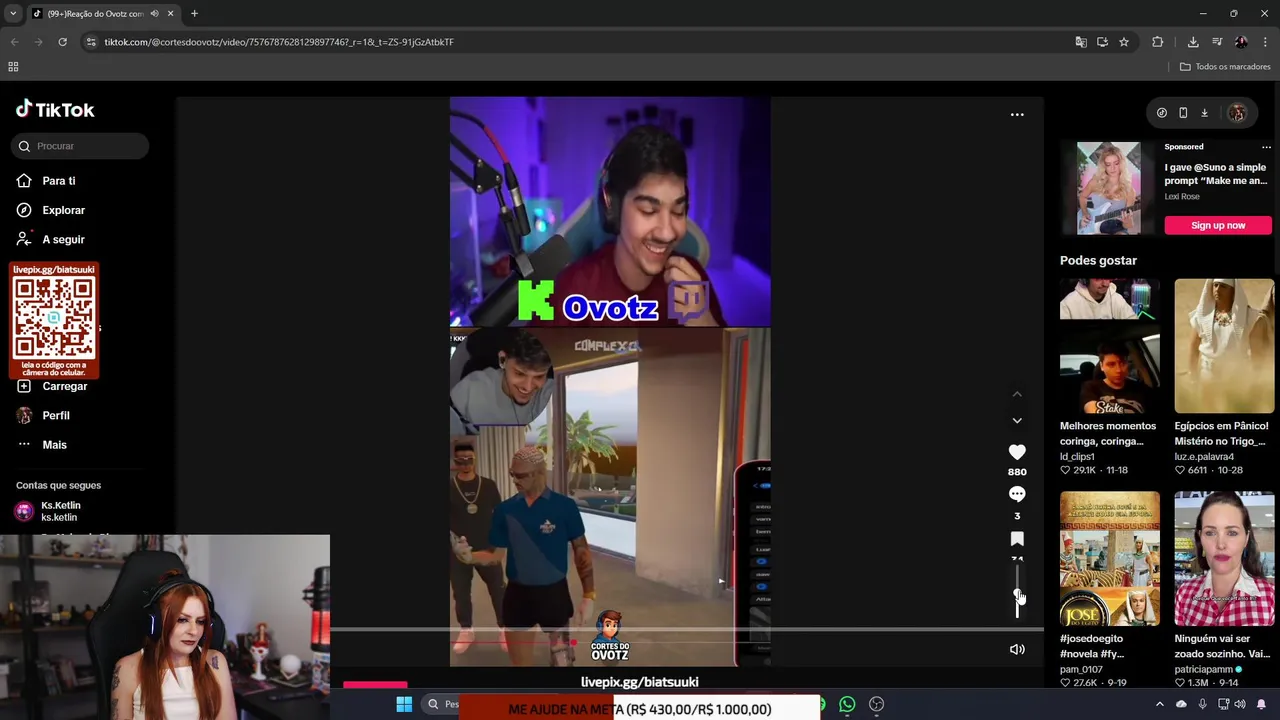Open the sponsored Lexi Rose ad thumbnail

pos(1108,188)
